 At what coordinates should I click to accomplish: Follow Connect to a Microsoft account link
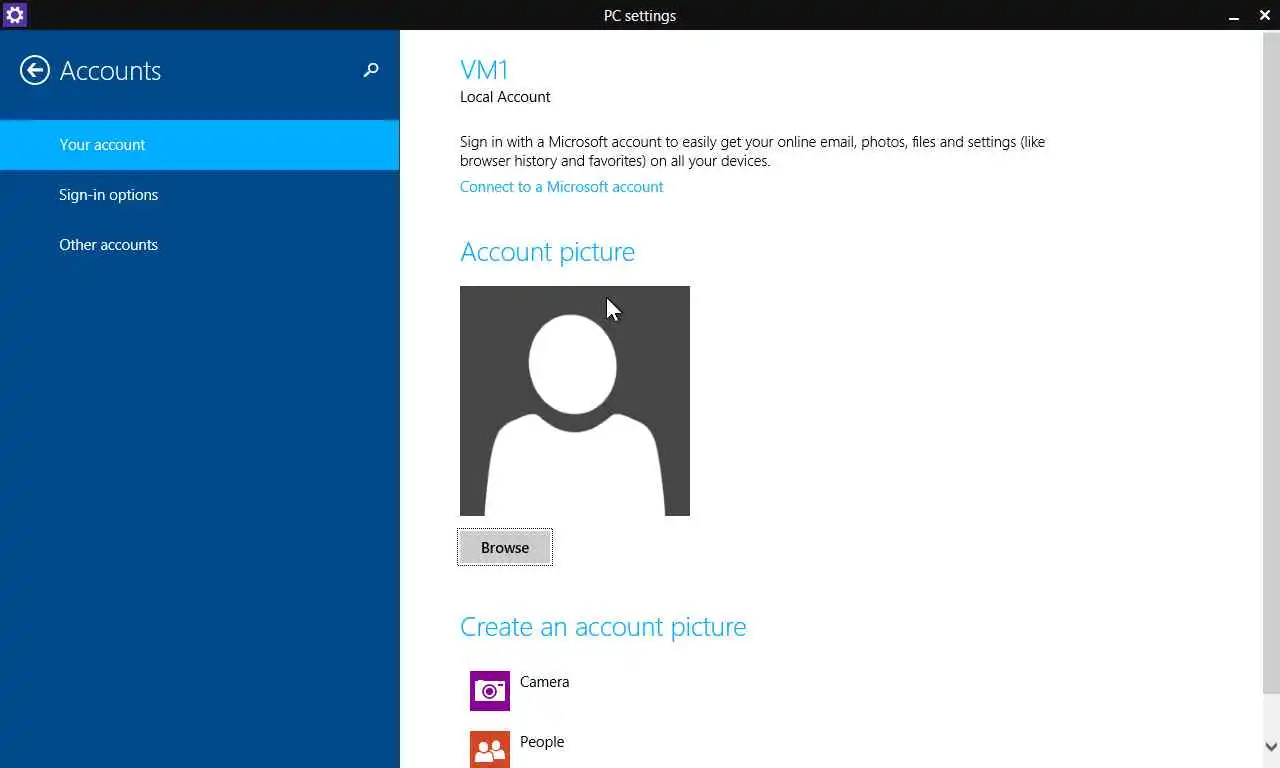(561, 187)
